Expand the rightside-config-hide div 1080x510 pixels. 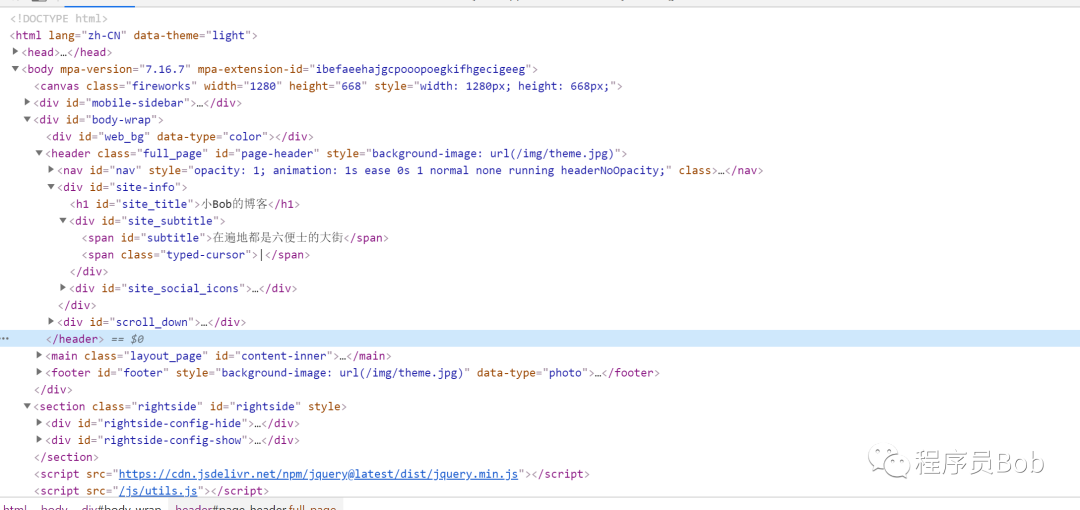(x=39, y=422)
